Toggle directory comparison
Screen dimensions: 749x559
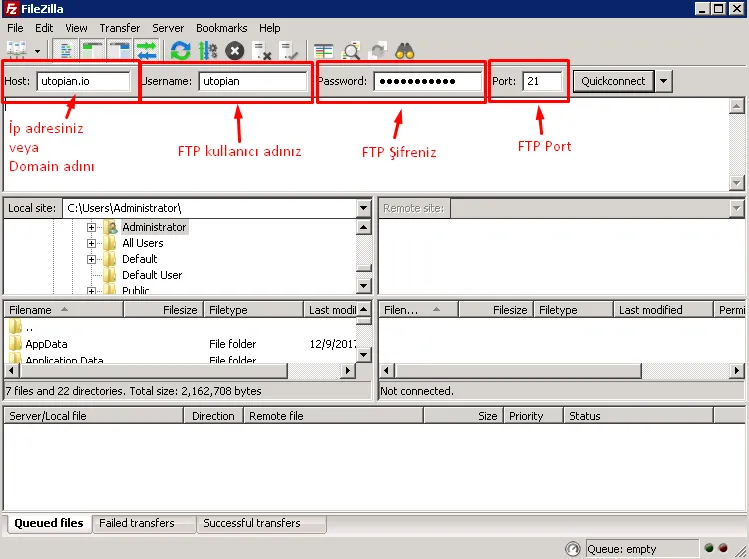coord(351,51)
